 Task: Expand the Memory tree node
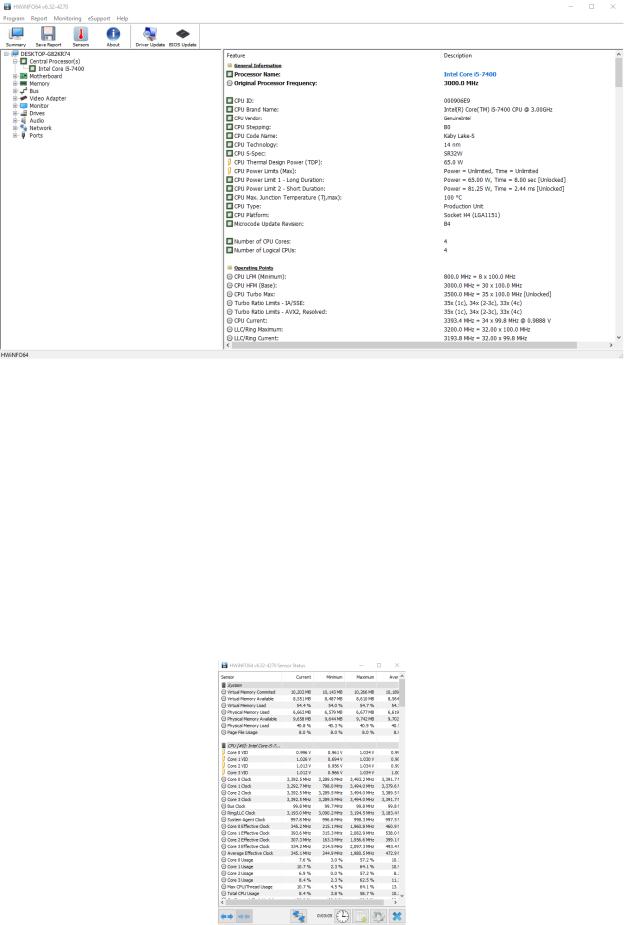click(x=15, y=84)
